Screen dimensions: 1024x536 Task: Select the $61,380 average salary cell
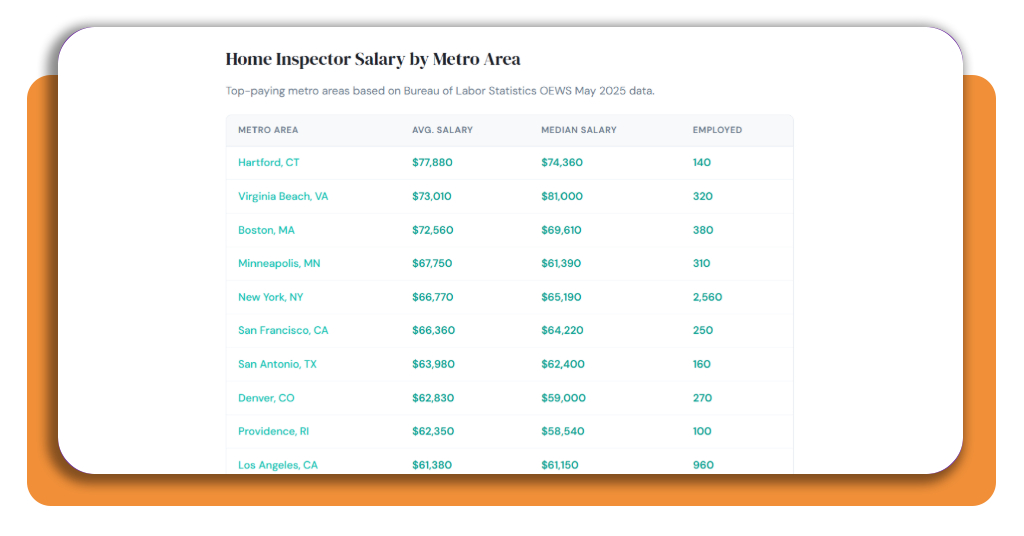click(432, 465)
